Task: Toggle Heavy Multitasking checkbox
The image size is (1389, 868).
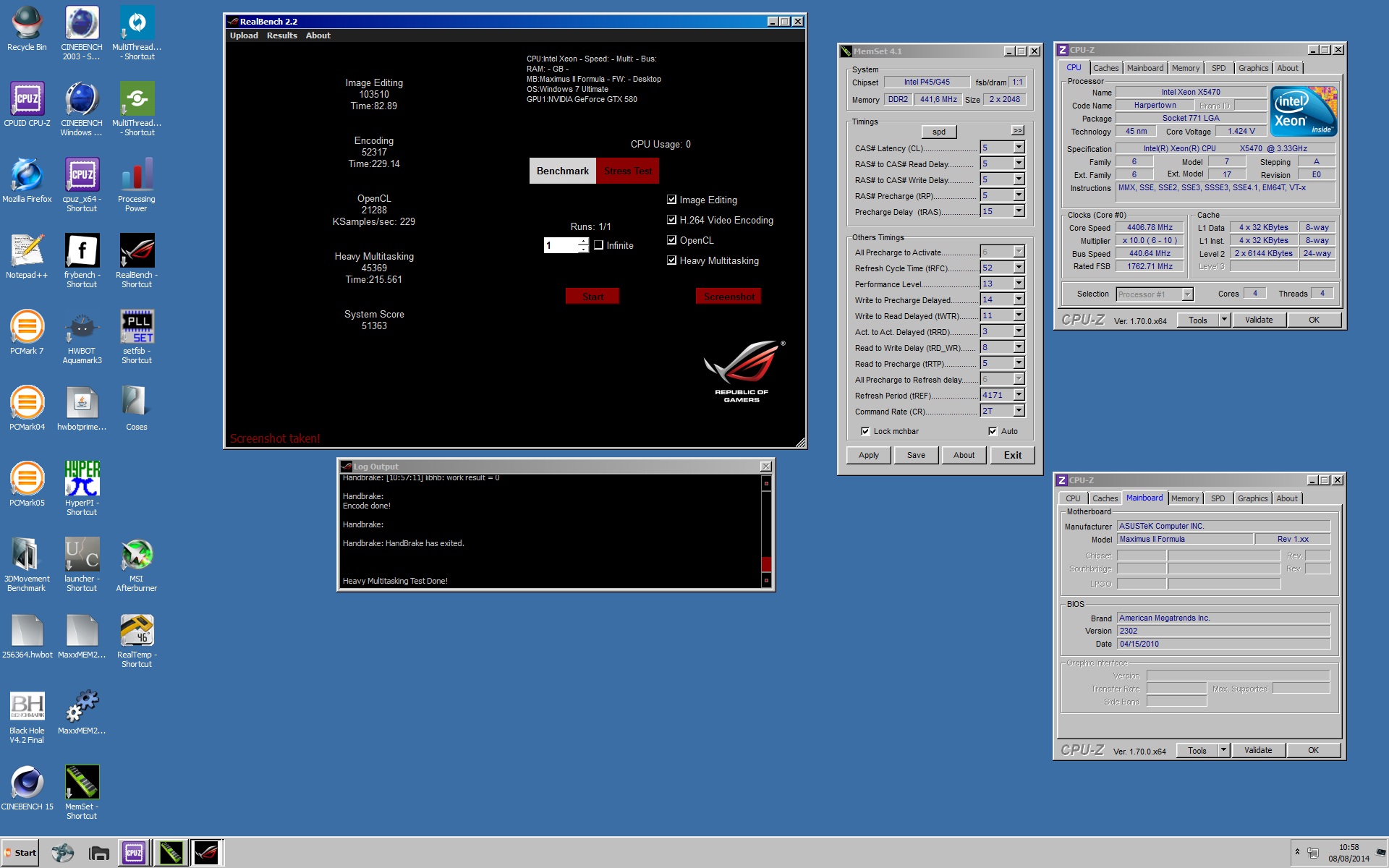Action: [671, 260]
